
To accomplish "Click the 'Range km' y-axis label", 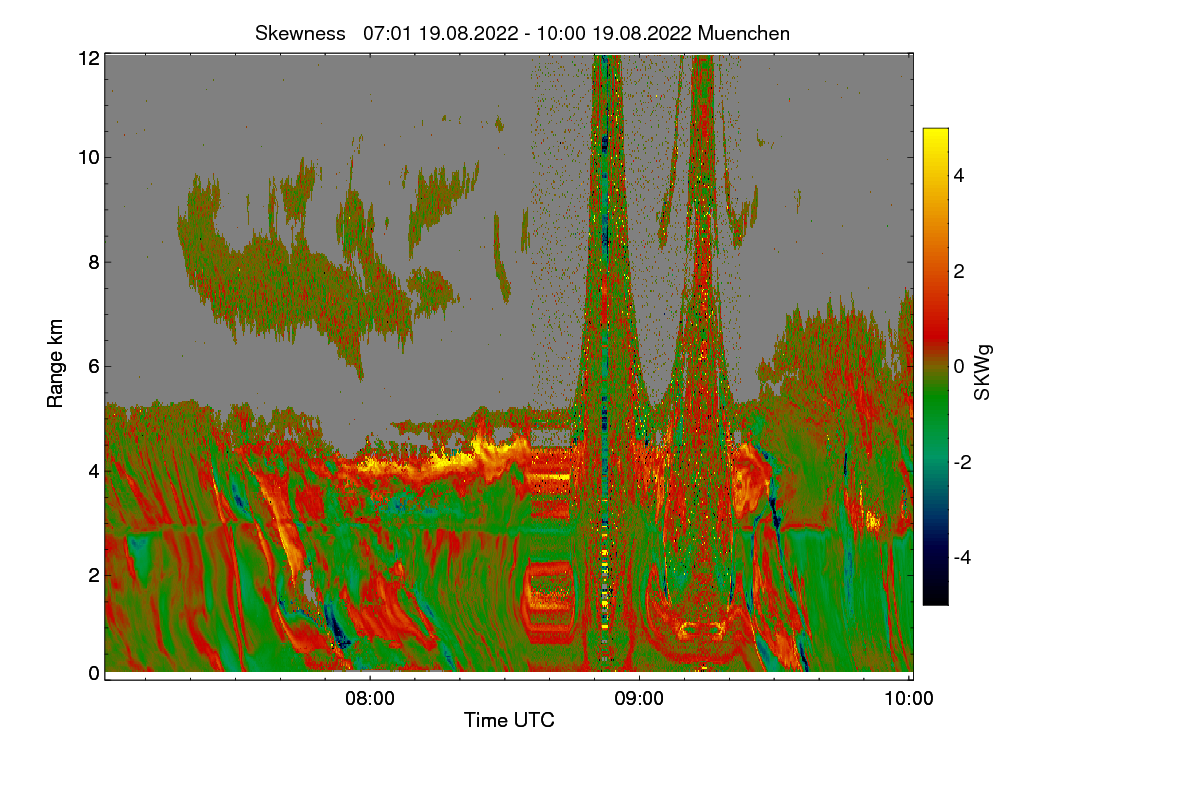I will 55,365.
